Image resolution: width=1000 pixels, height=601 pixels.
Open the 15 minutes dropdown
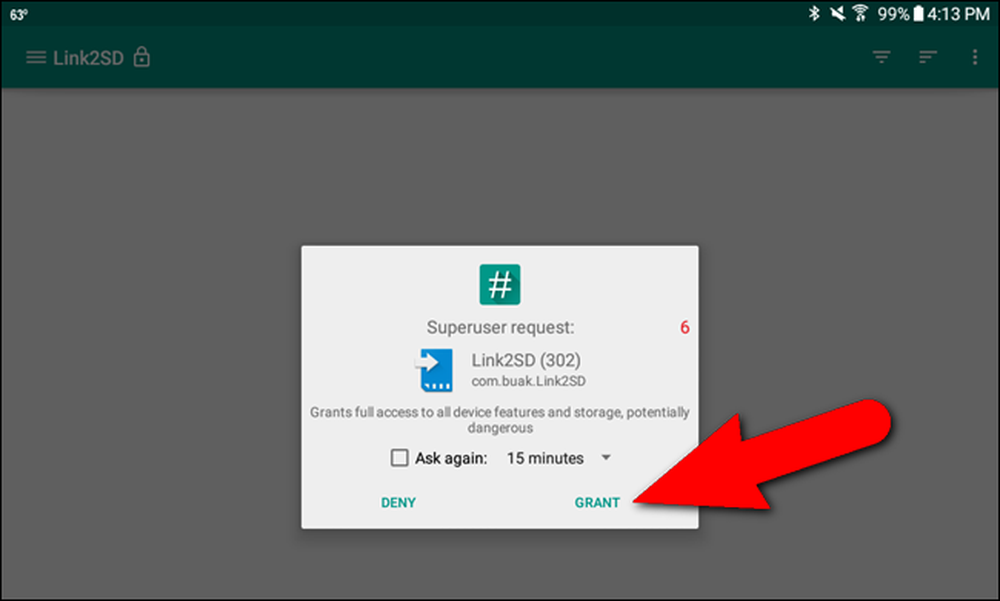click(x=559, y=458)
